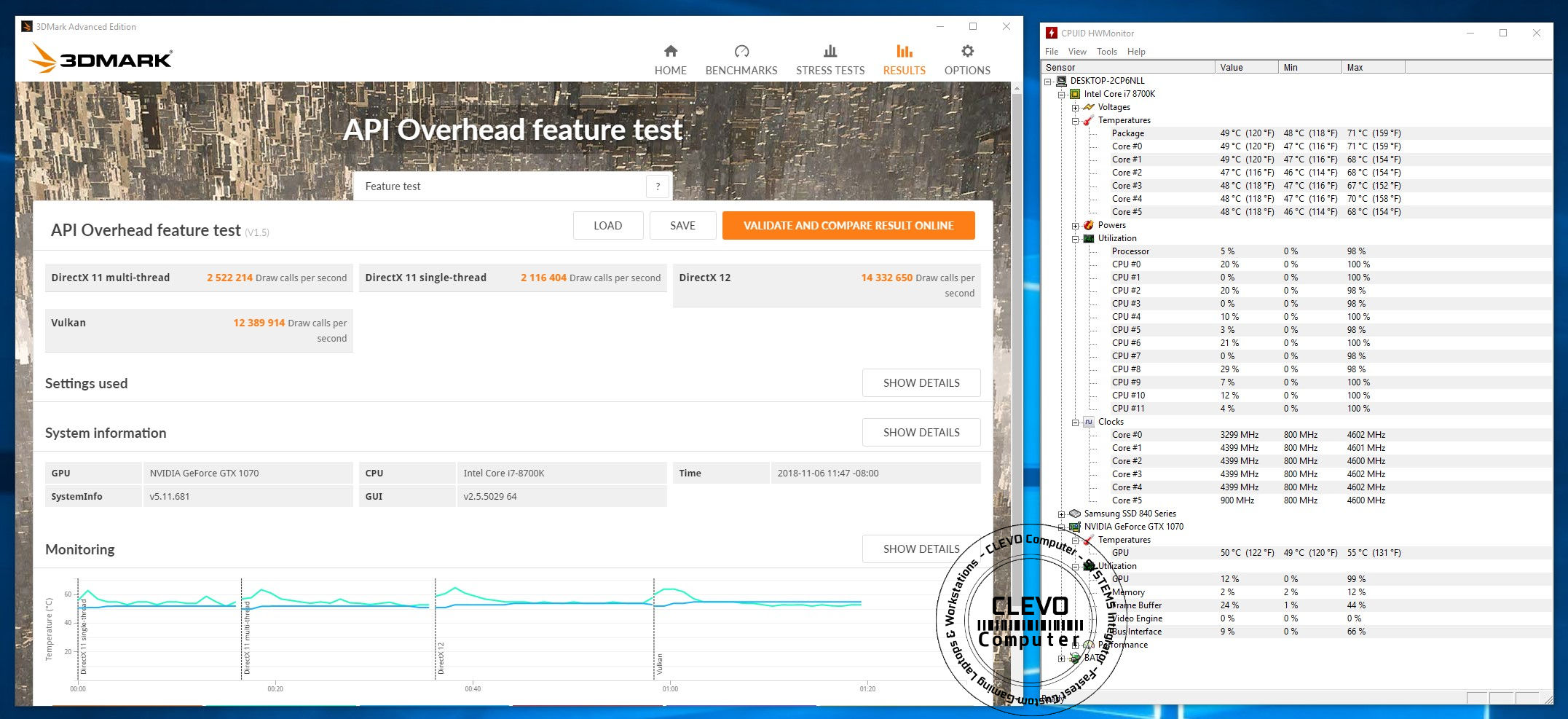Viewport: 1568px width, 719px height.
Task: Click the 3DMark title bar app icon
Action: [27, 27]
